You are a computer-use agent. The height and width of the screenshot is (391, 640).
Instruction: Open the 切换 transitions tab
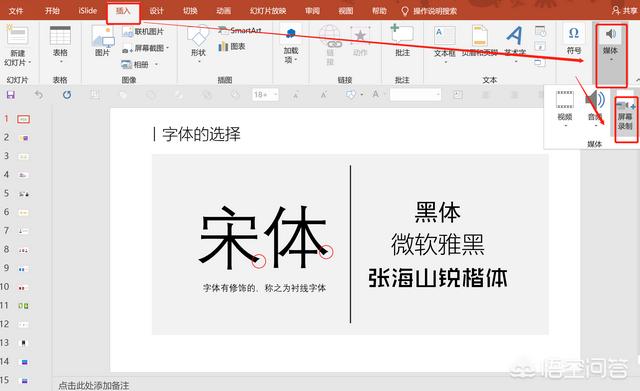[x=190, y=11]
